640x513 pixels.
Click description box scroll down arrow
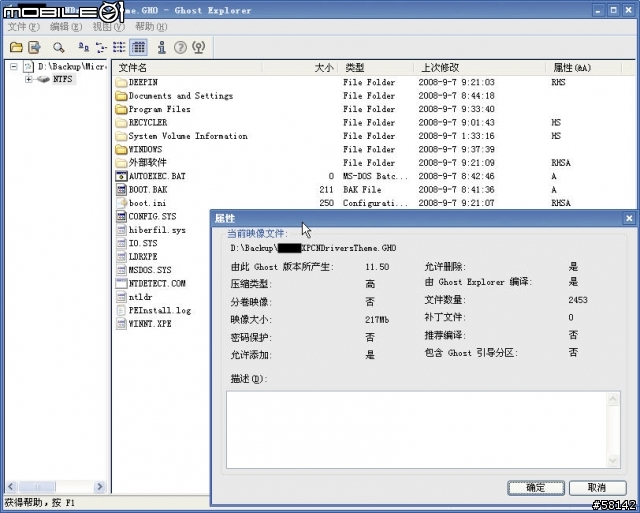(x=613, y=461)
